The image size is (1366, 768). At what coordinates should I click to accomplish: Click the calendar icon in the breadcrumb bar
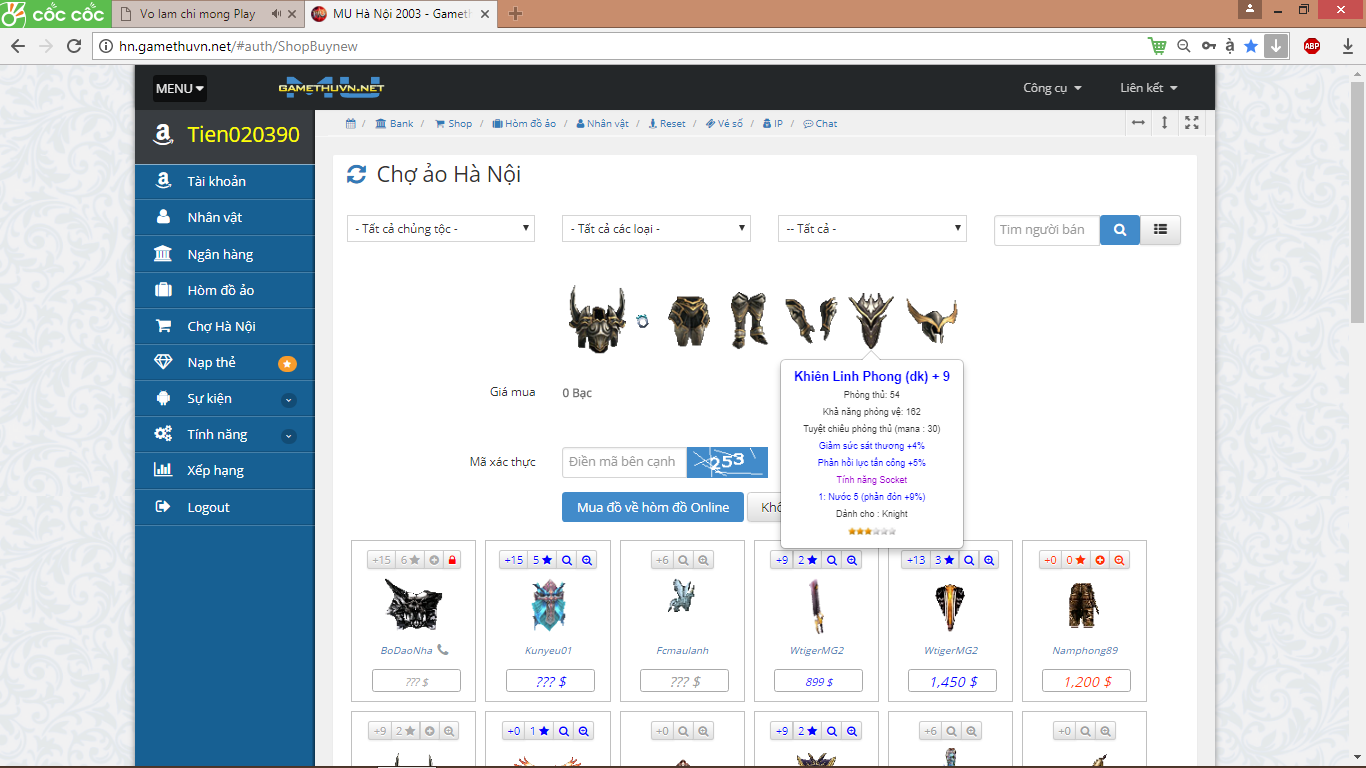pos(351,124)
